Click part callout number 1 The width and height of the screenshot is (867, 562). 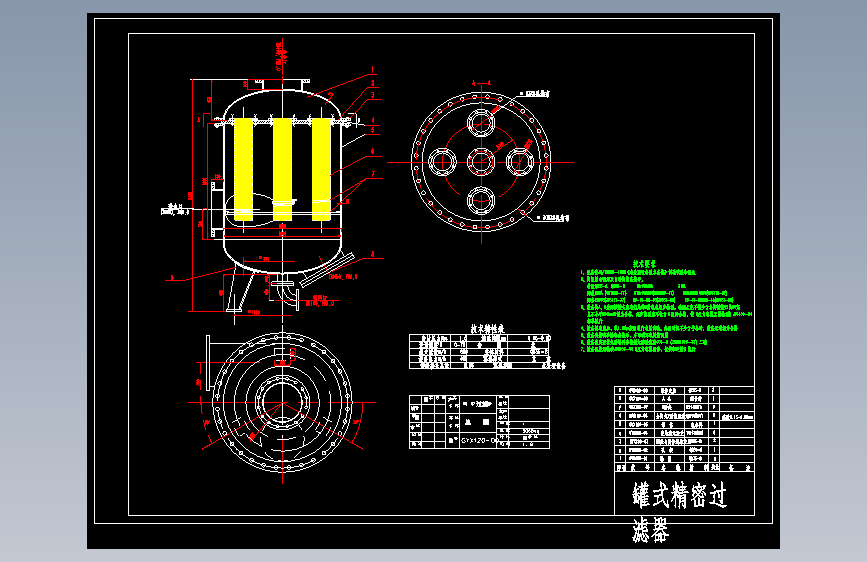tap(373, 70)
